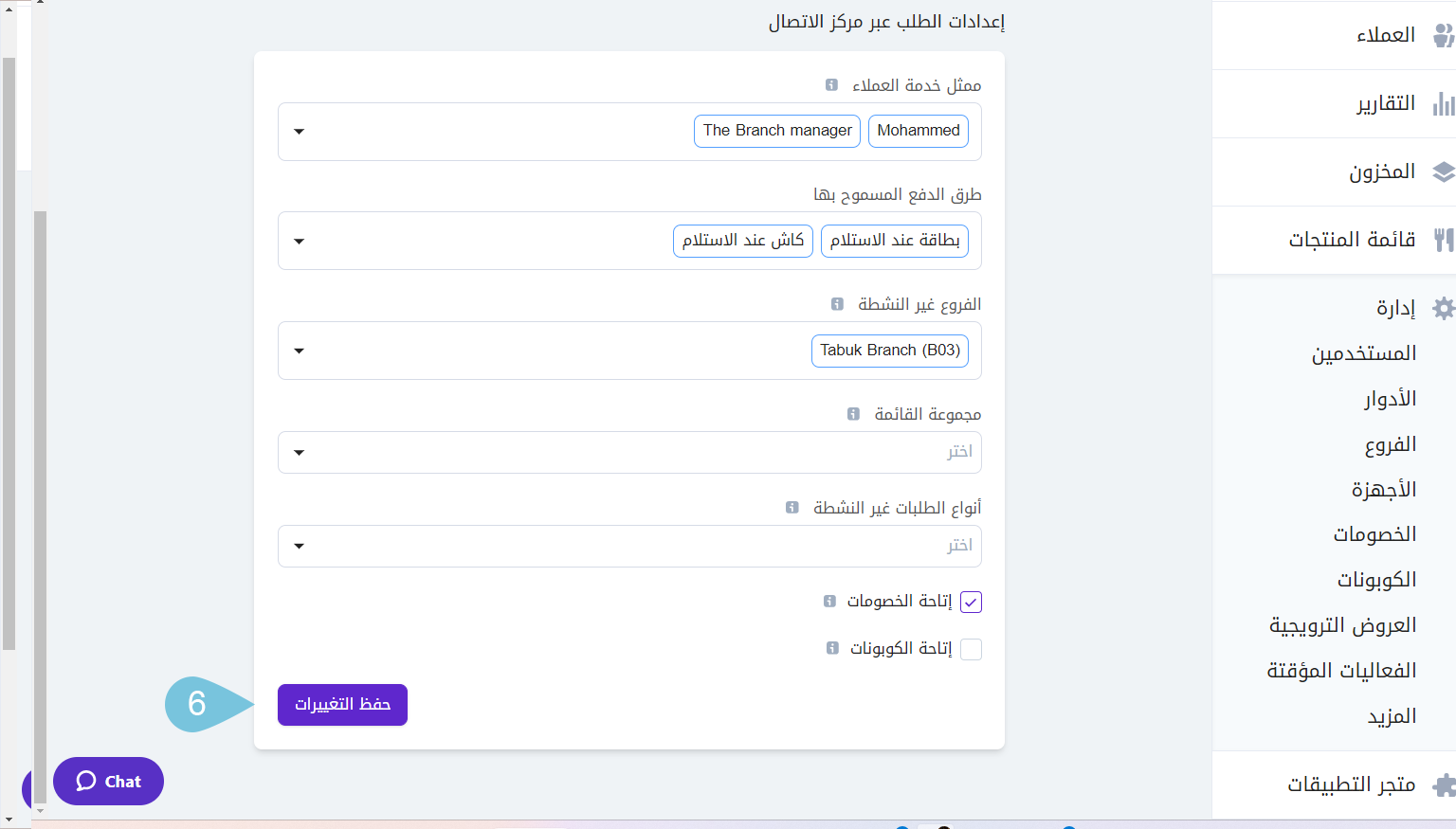Enable the إتاحة الكوبونات checkbox
Screen dimensions: 1456x829
[x=970, y=649]
